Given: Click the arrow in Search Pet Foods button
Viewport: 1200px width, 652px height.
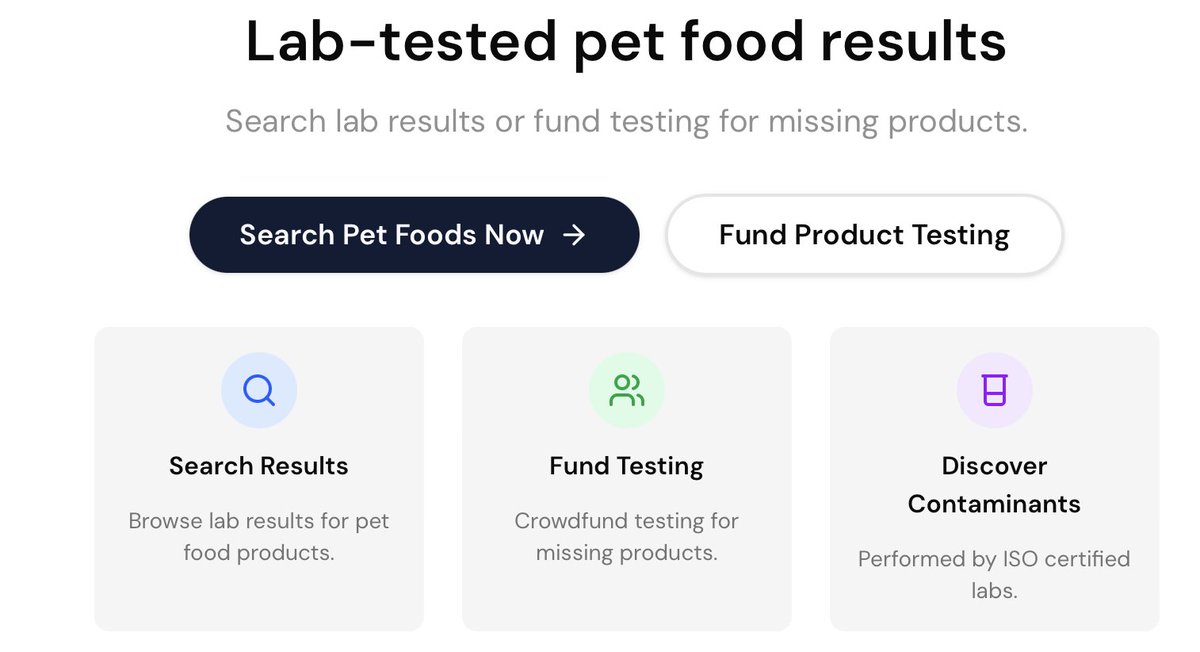Looking at the screenshot, I should click(574, 235).
